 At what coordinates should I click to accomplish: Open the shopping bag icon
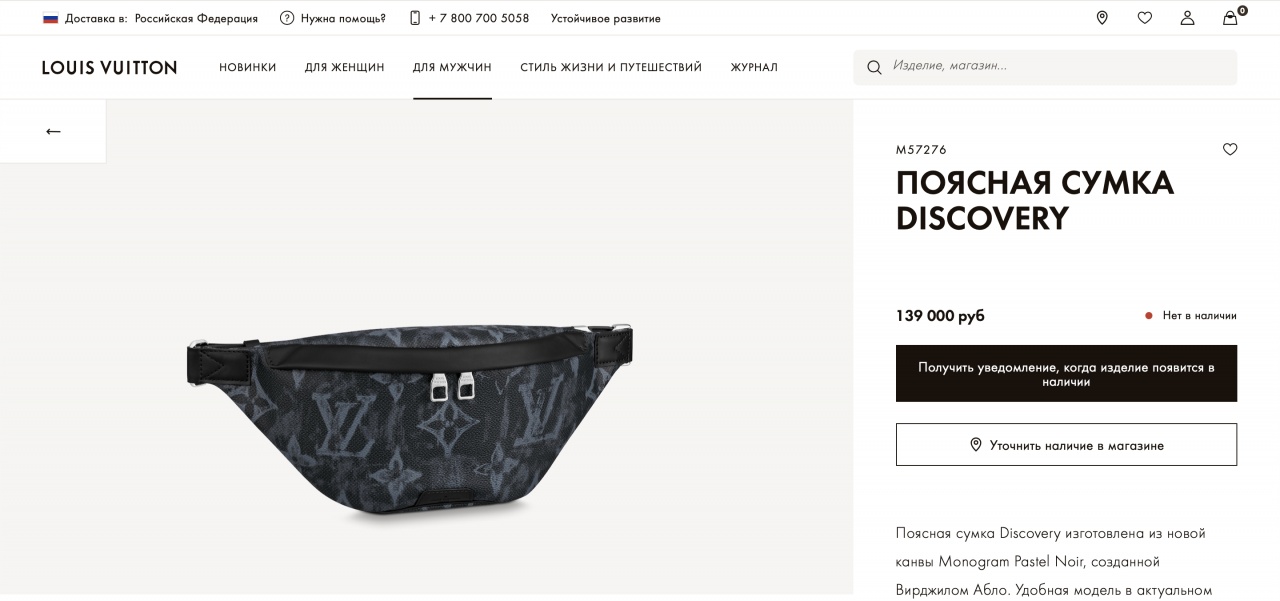[x=1231, y=18]
